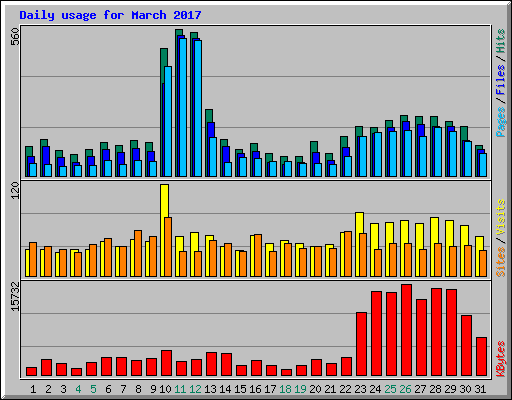Click the tall yellow visits bar for day 10
The height and width of the screenshot is (400, 512).
click(x=164, y=230)
